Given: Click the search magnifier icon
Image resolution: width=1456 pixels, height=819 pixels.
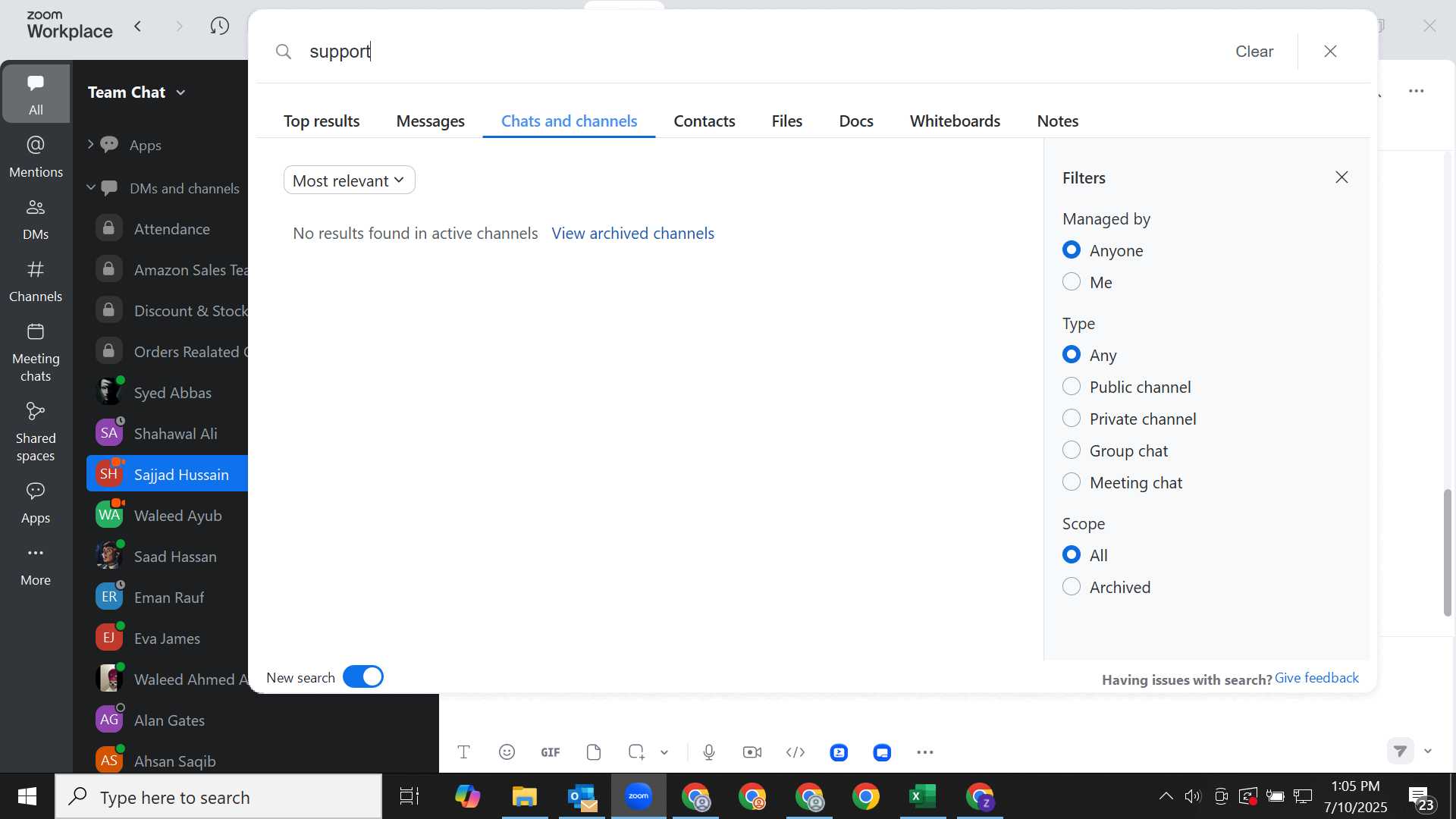Looking at the screenshot, I should (x=284, y=52).
